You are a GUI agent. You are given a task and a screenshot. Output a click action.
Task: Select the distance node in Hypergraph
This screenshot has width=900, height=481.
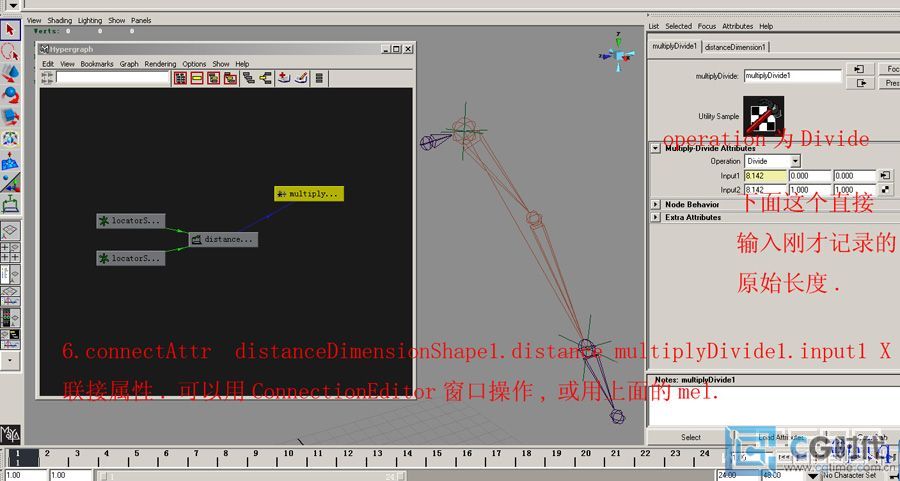click(223, 239)
